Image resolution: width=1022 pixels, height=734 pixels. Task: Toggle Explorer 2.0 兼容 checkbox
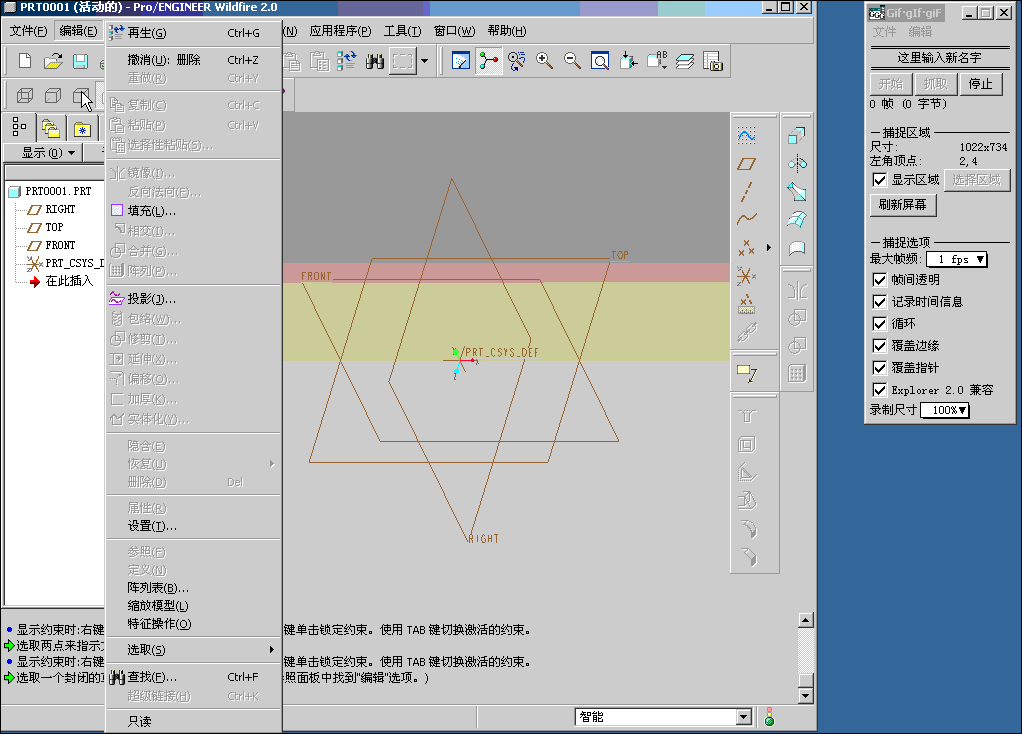pyautogui.click(x=879, y=390)
